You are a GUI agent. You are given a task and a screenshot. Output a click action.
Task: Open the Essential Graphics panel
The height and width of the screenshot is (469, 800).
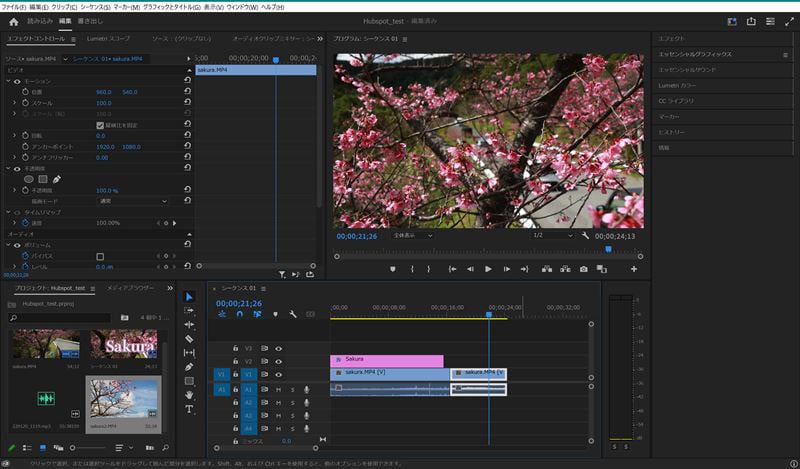click(695, 54)
